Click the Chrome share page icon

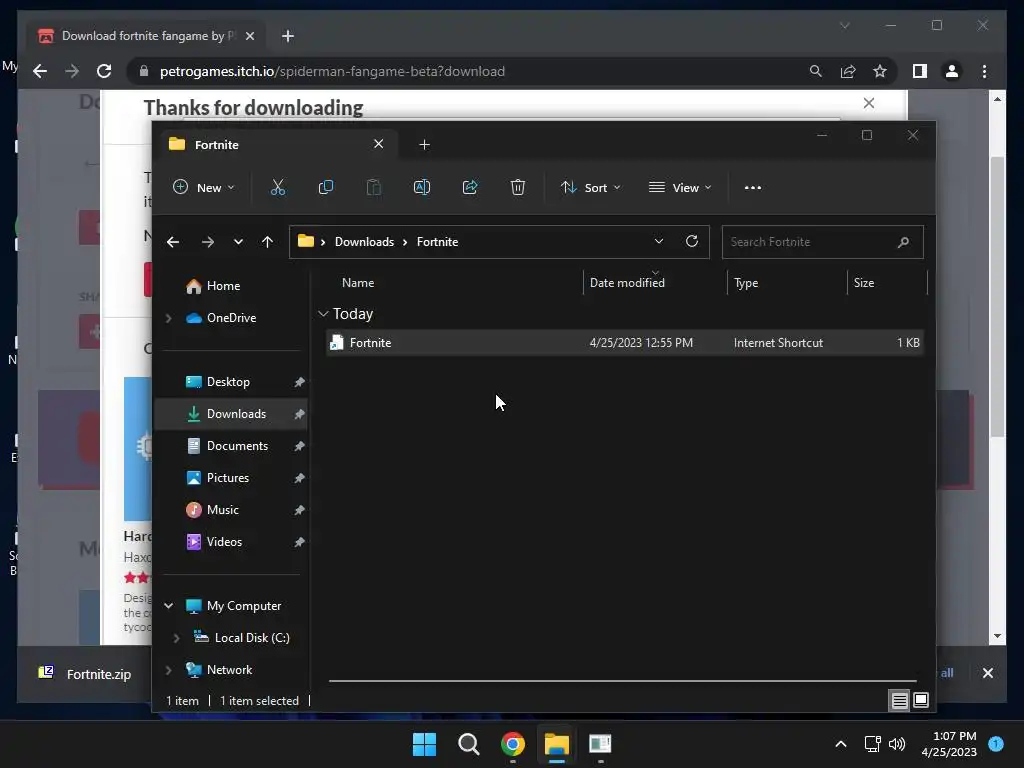tap(848, 71)
